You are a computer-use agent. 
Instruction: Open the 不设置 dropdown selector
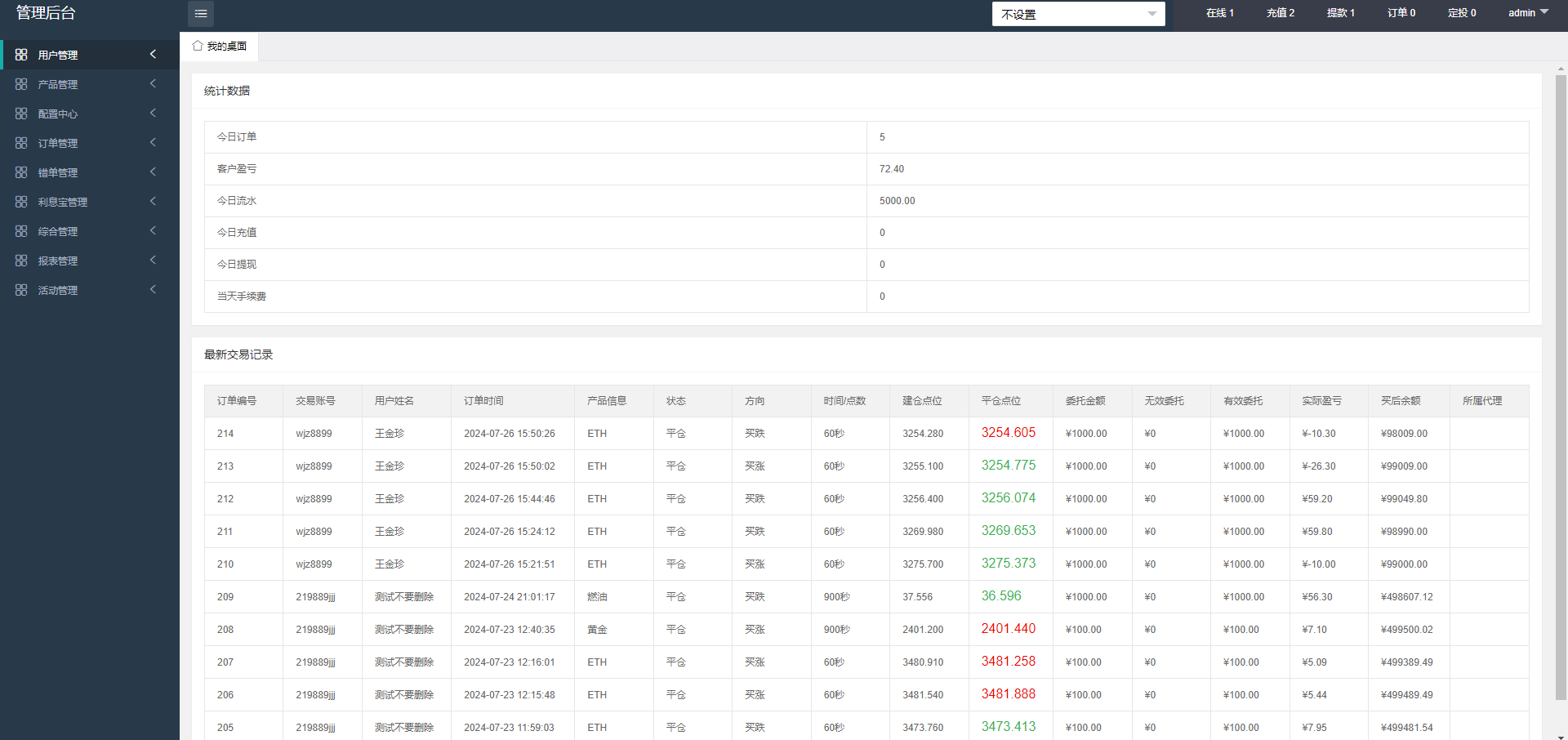1078,14
